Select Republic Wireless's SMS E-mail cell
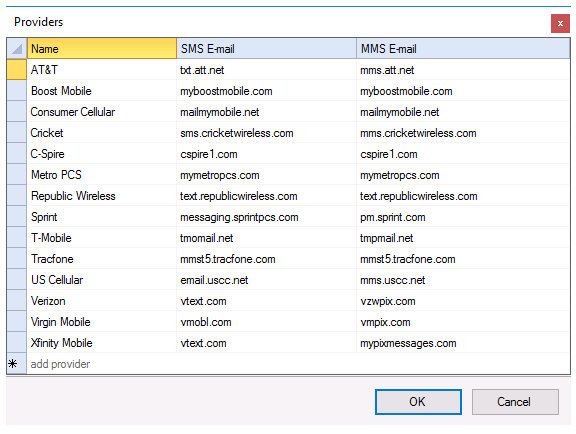This screenshot has height=434, width=576. (x=266, y=196)
